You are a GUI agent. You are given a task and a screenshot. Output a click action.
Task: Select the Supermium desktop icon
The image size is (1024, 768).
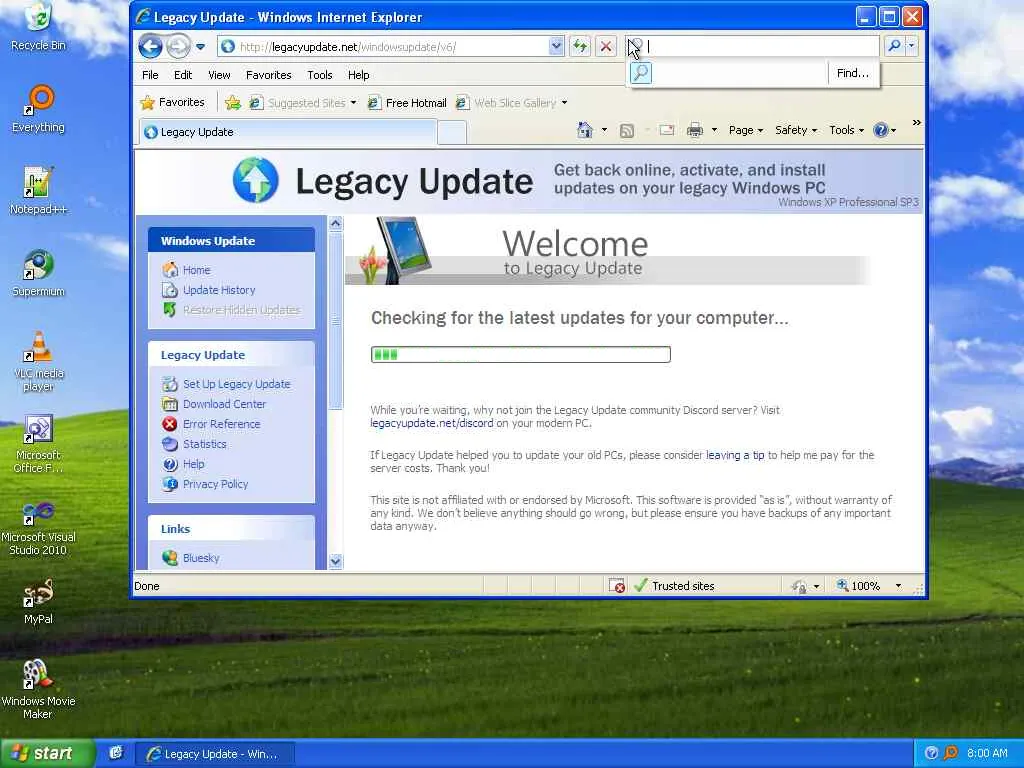coord(39,273)
